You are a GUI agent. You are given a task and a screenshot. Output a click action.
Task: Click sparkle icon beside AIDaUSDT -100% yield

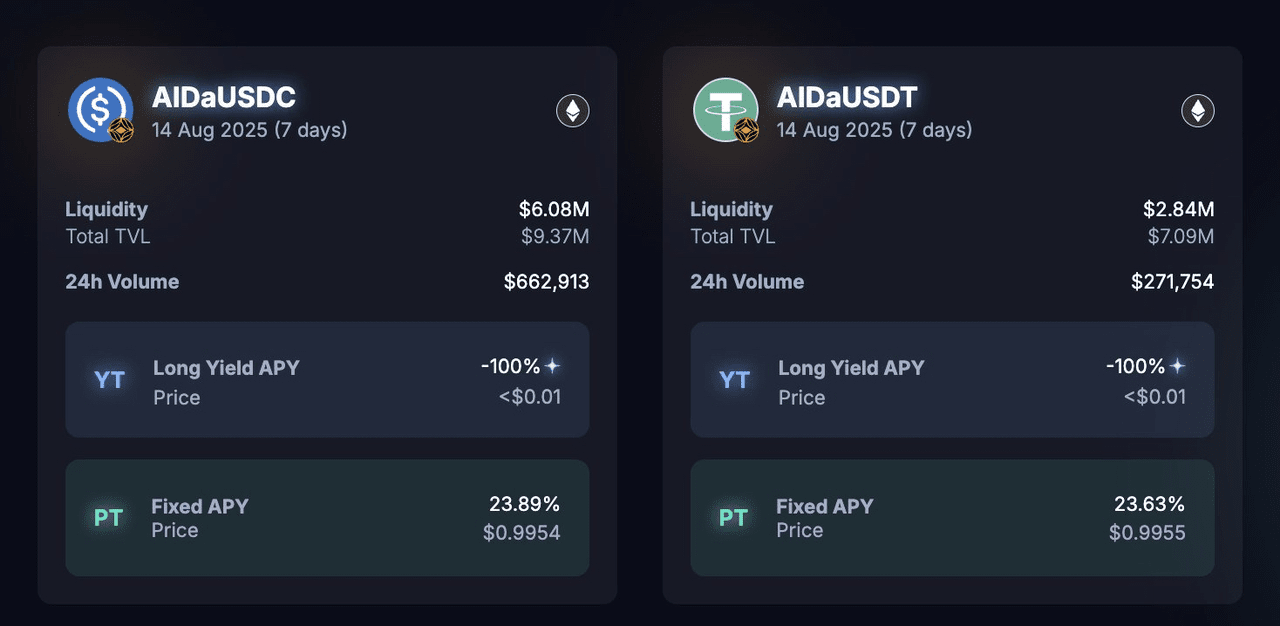[1177, 366]
